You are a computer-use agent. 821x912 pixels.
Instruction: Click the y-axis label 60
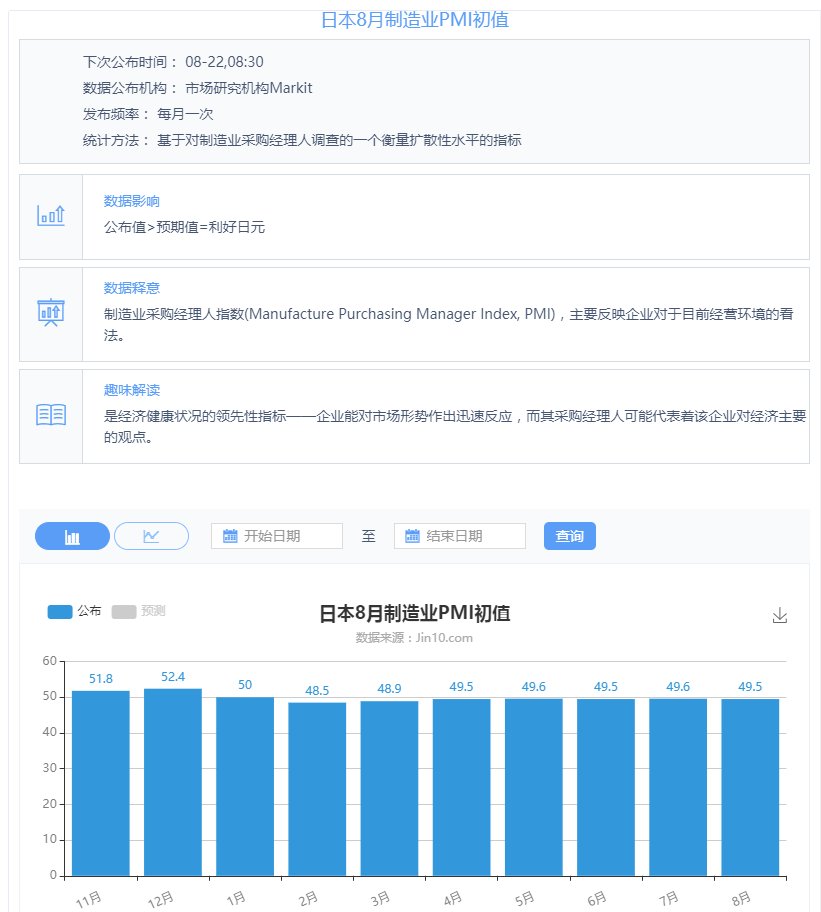(49, 661)
